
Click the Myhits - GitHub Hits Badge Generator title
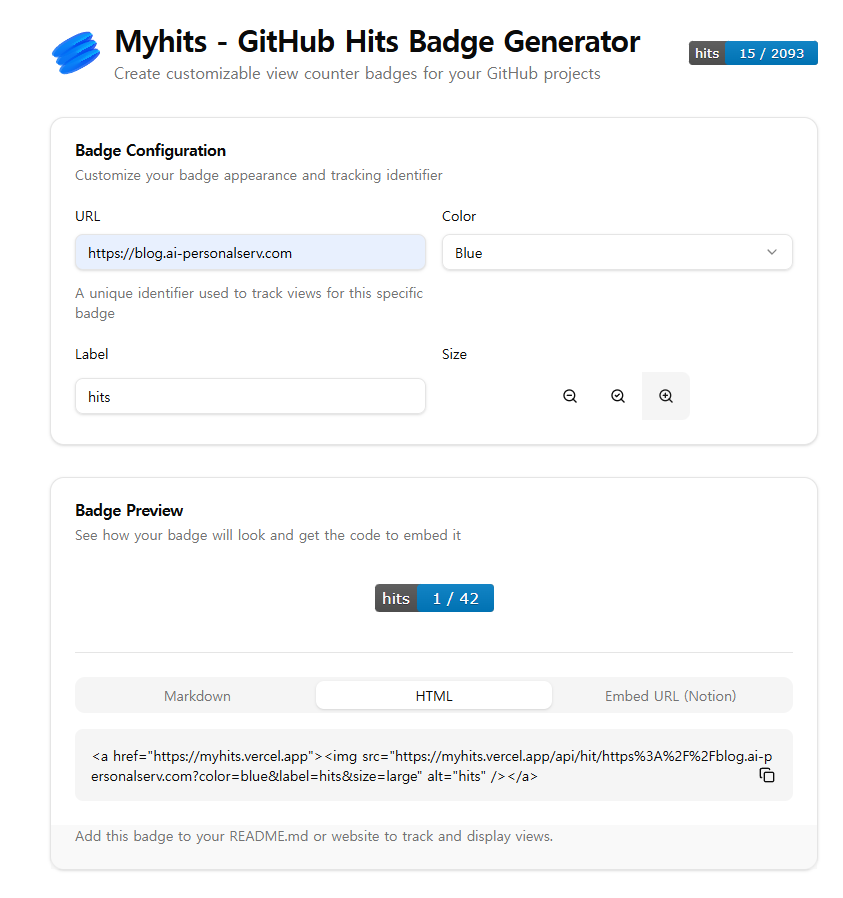pyautogui.click(x=377, y=41)
